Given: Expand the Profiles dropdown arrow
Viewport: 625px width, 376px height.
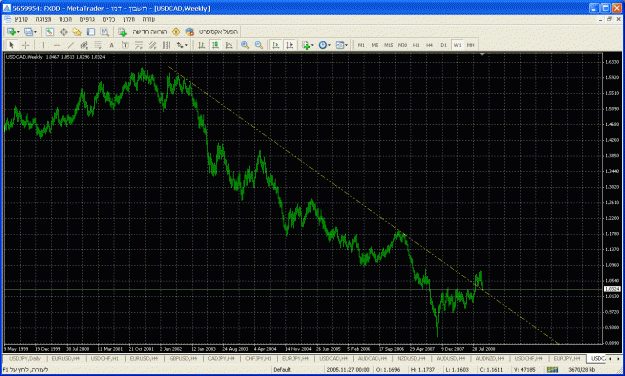Looking at the screenshot, I should pyautogui.click(x=35, y=32).
